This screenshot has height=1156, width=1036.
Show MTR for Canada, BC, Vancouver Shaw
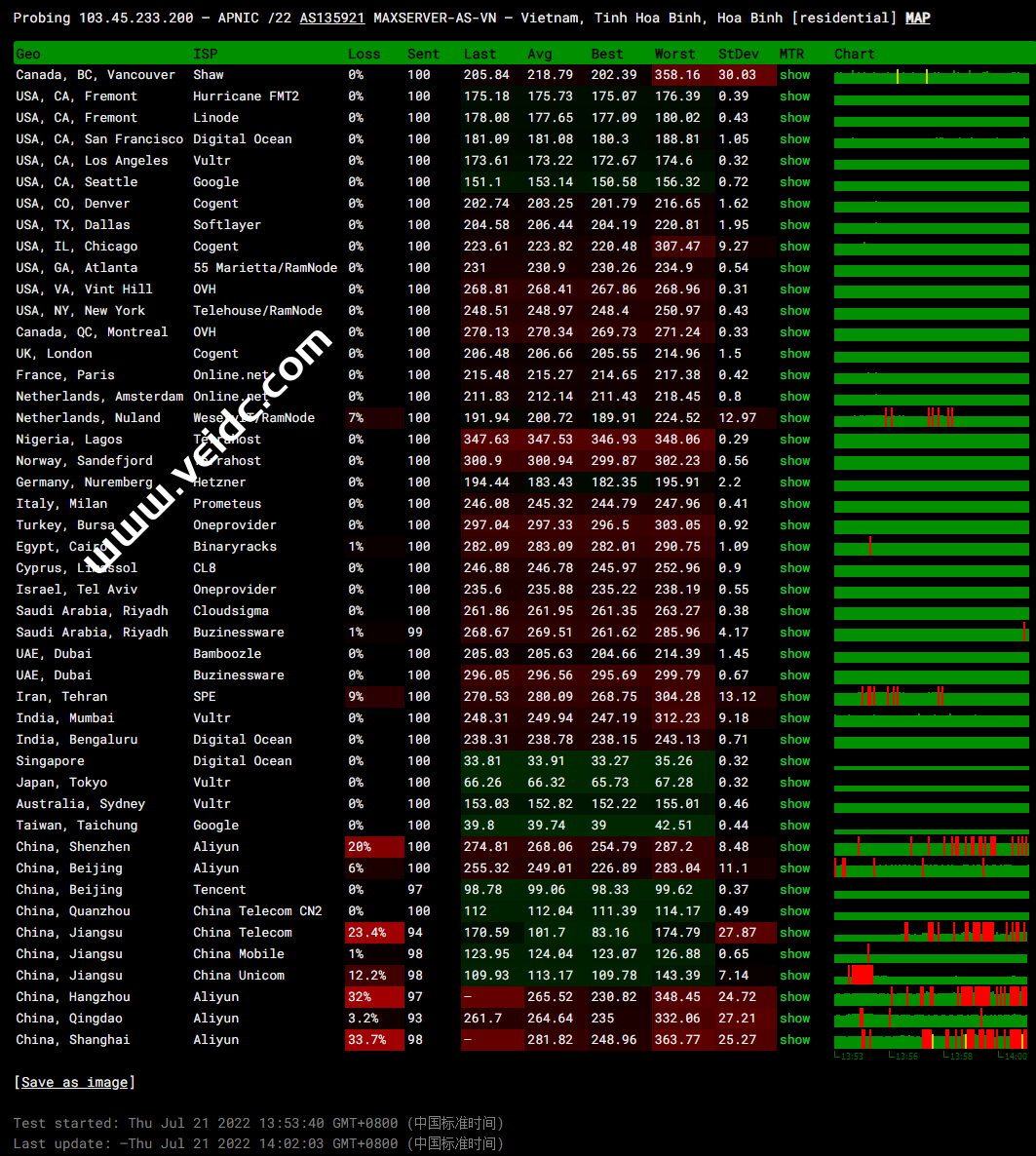(795, 75)
